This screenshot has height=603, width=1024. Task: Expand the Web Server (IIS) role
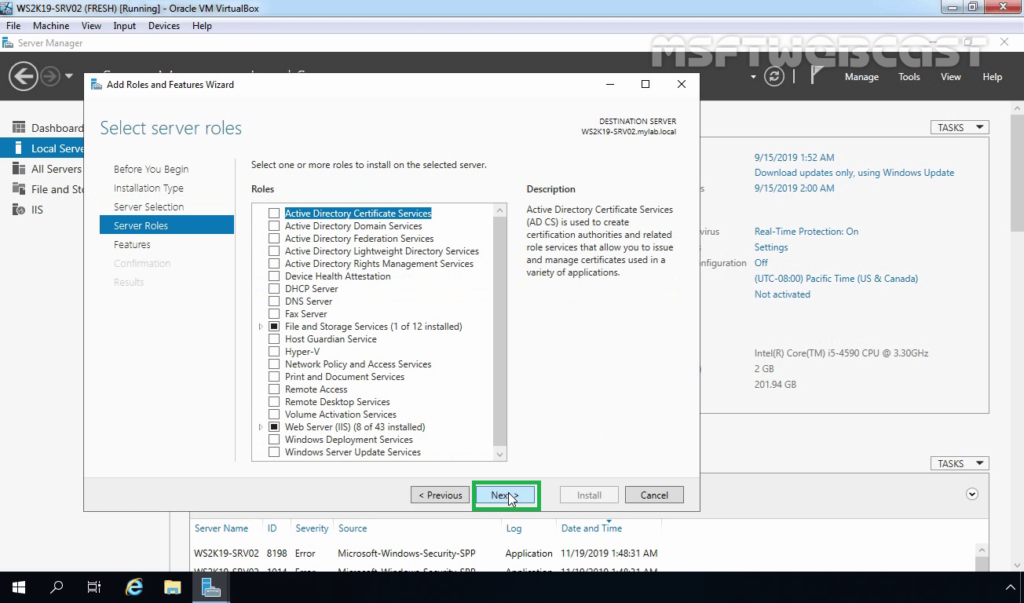point(261,427)
